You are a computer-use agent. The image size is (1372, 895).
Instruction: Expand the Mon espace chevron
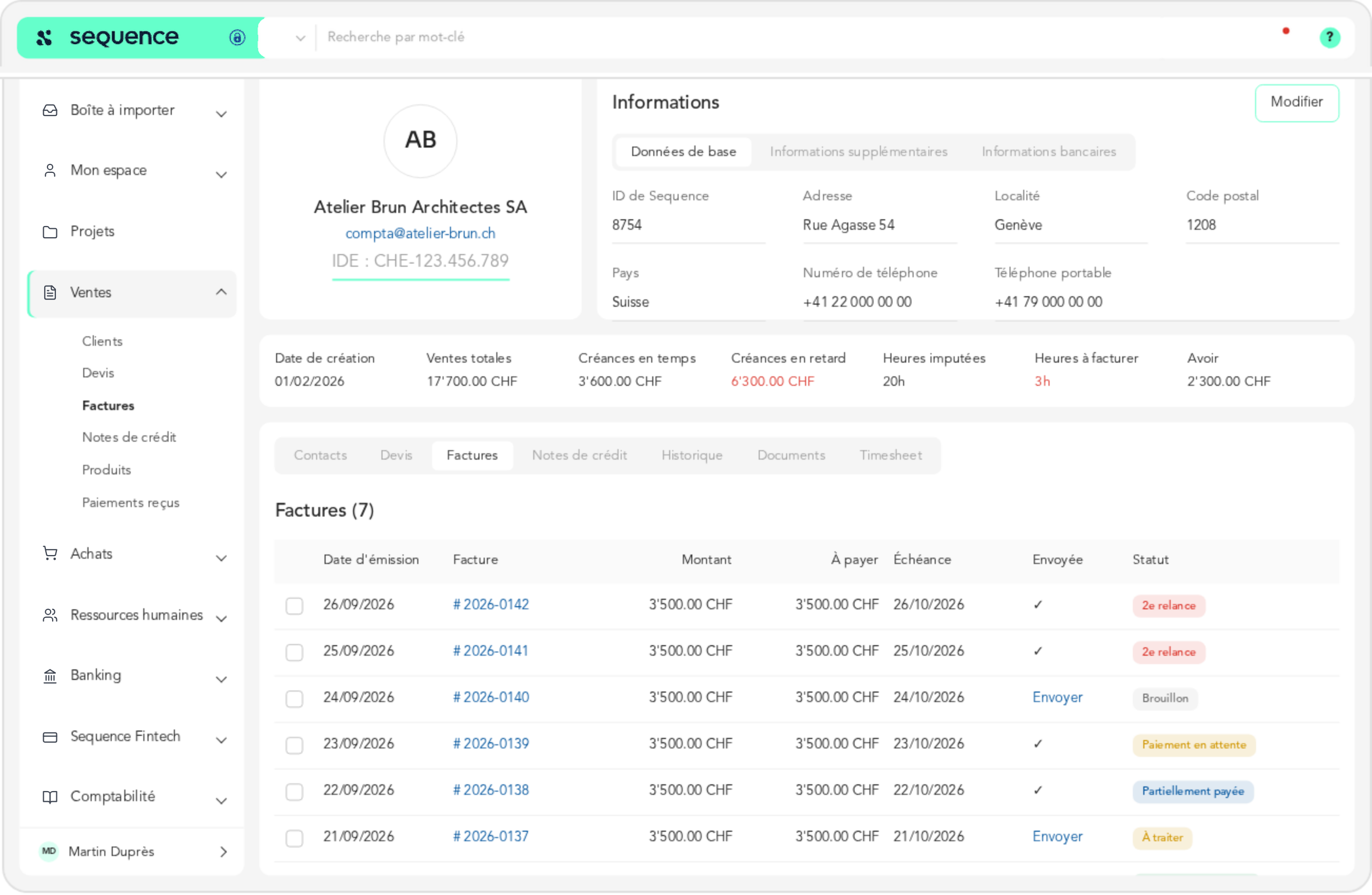coord(221,175)
